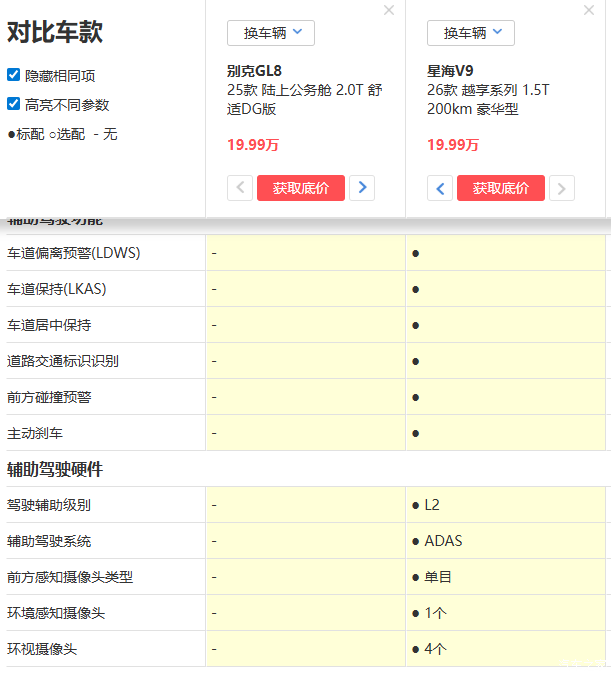Viewport: 611px width, 676px height.
Task: Select the 车道偏离预警(LDWS) row label
Action: tap(74, 253)
